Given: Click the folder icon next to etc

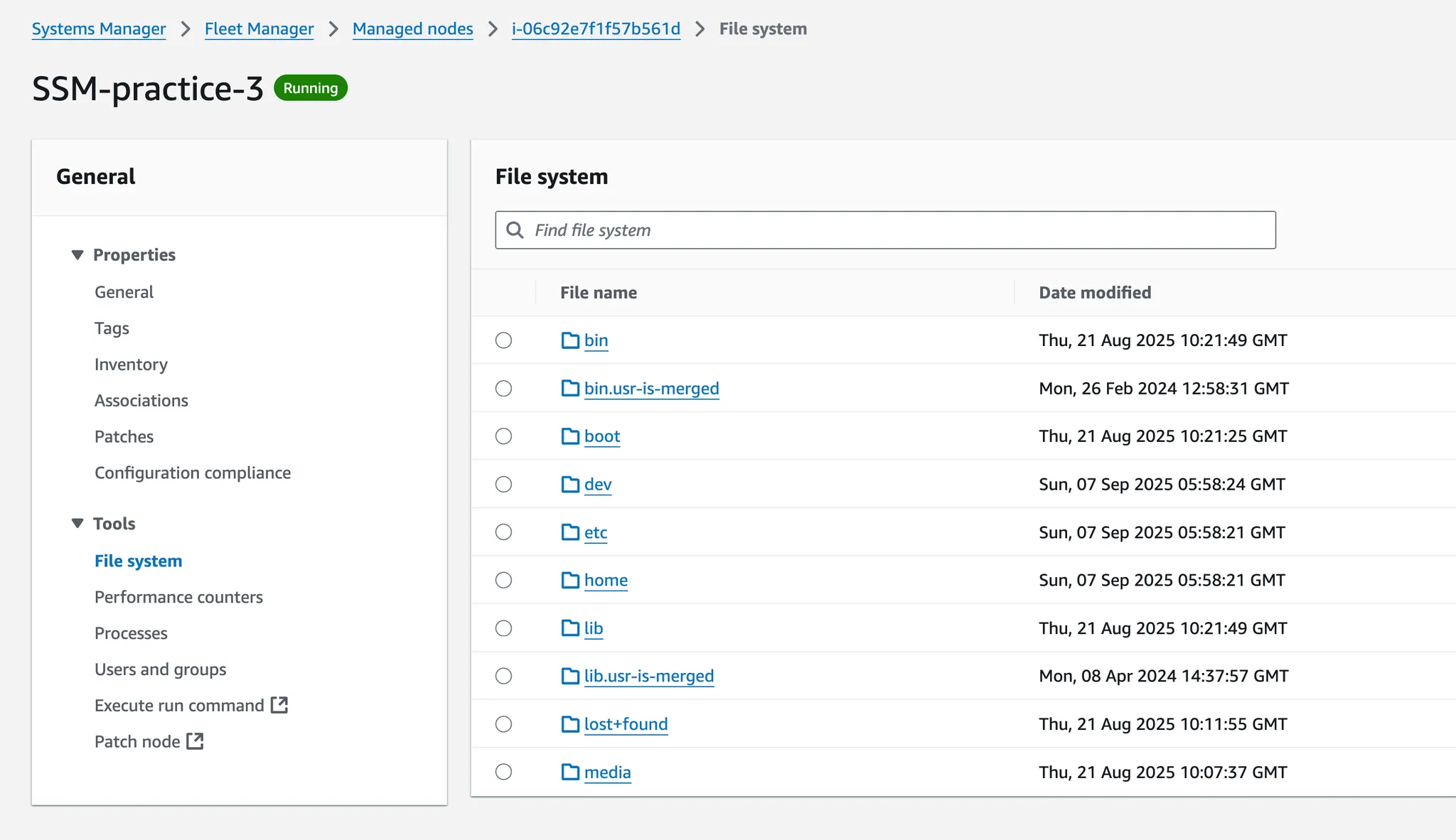Looking at the screenshot, I should tap(570, 532).
